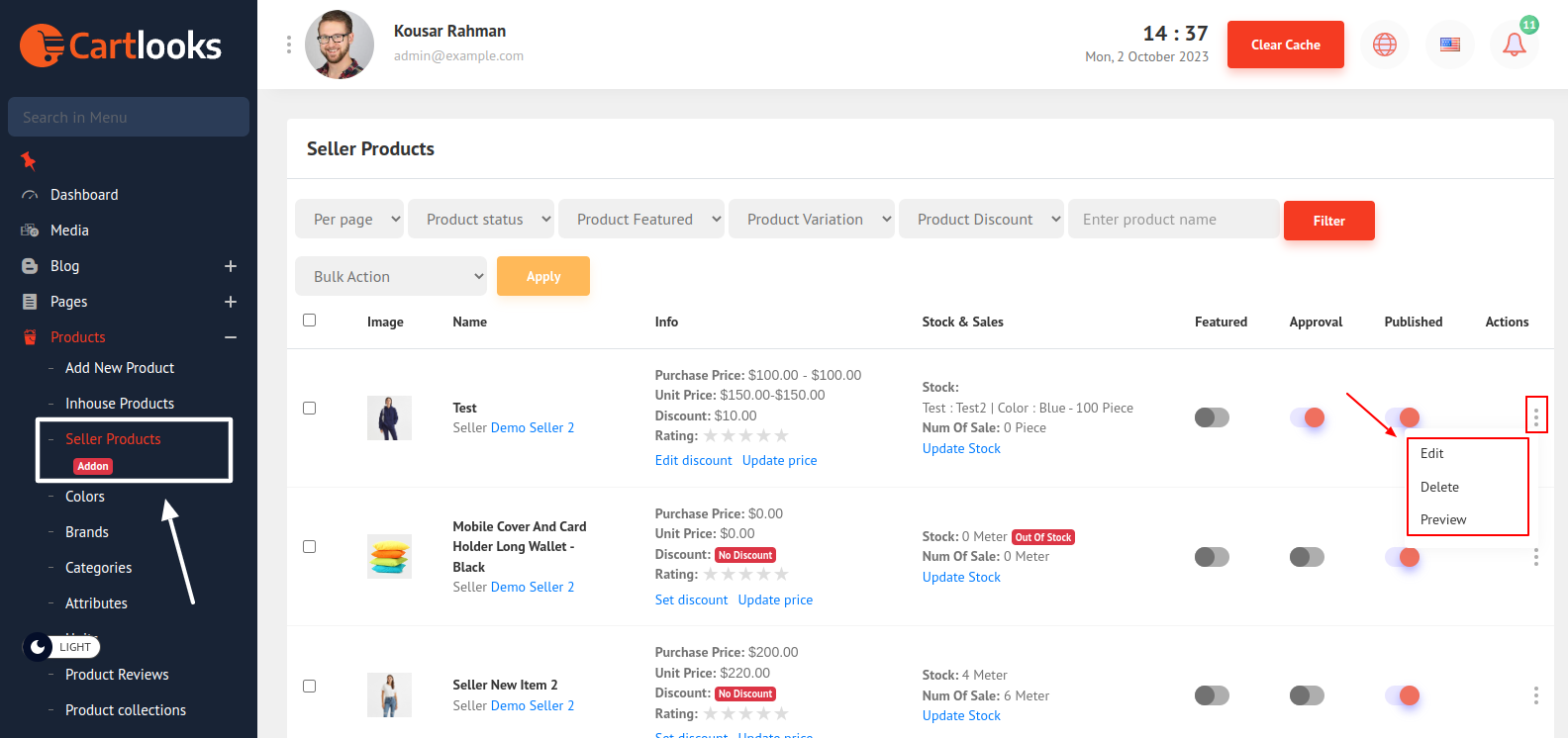Select Edit from the actions menu
Viewport: 1568px width, 738px height.
tap(1432, 453)
